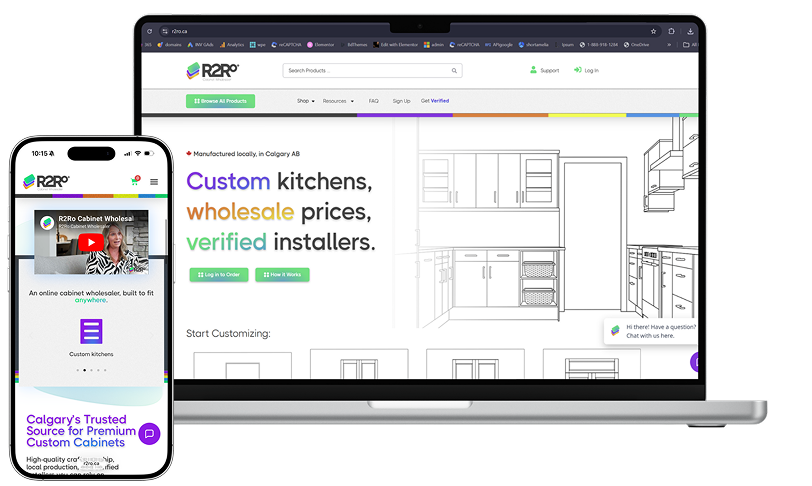
Task: Open the purple chat button on the phone
Action: pos(149,434)
